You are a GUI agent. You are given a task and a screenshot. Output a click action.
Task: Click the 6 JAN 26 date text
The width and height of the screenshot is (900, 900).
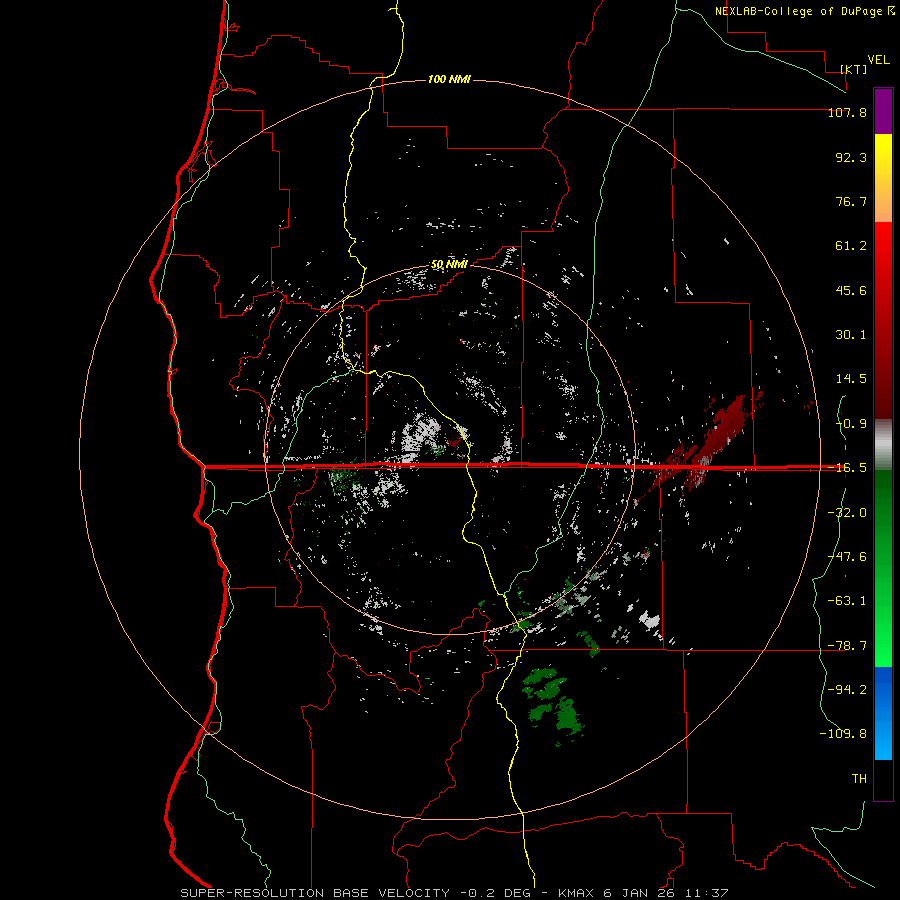pos(639,893)
